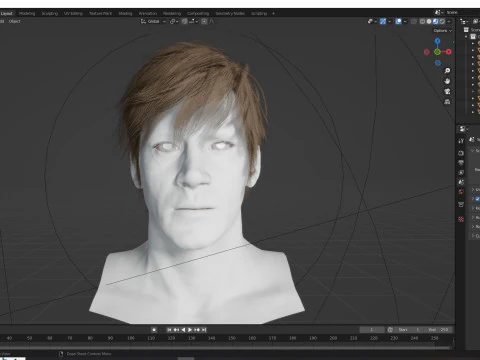The width and height of the screenshot is (480, 360).
Task: Open the Render properties tab
Action: (461, 153)
